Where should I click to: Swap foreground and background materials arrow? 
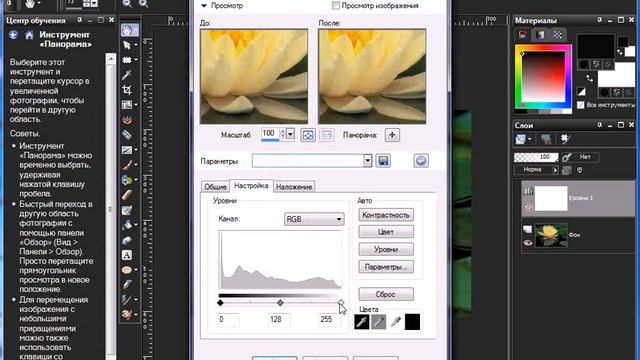tap(589, 78)
